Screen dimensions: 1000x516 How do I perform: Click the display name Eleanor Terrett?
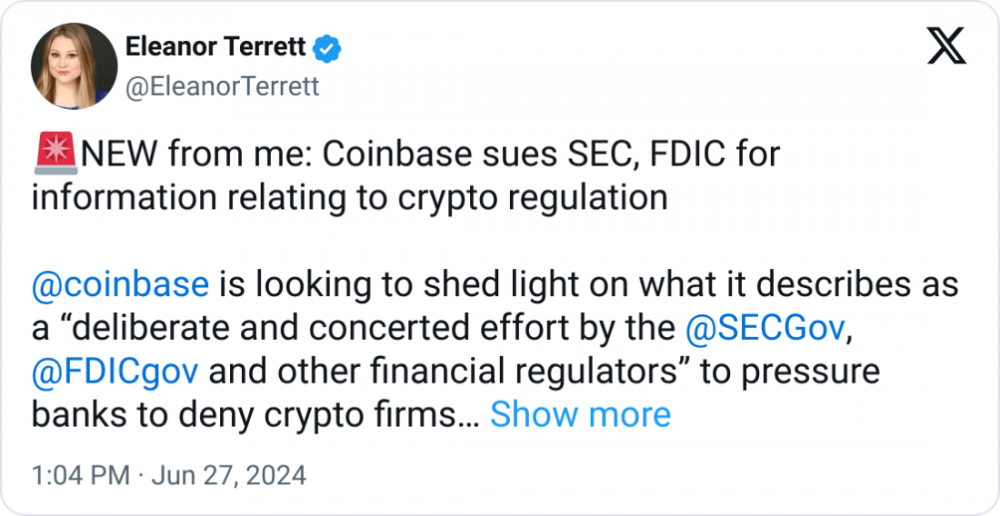tap(216, 47)
